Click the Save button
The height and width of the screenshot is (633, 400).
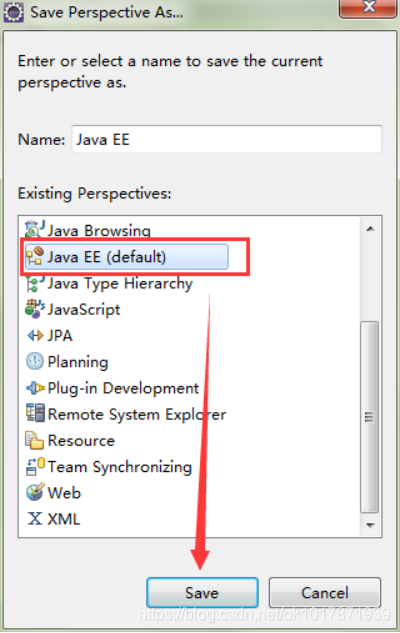202,593
